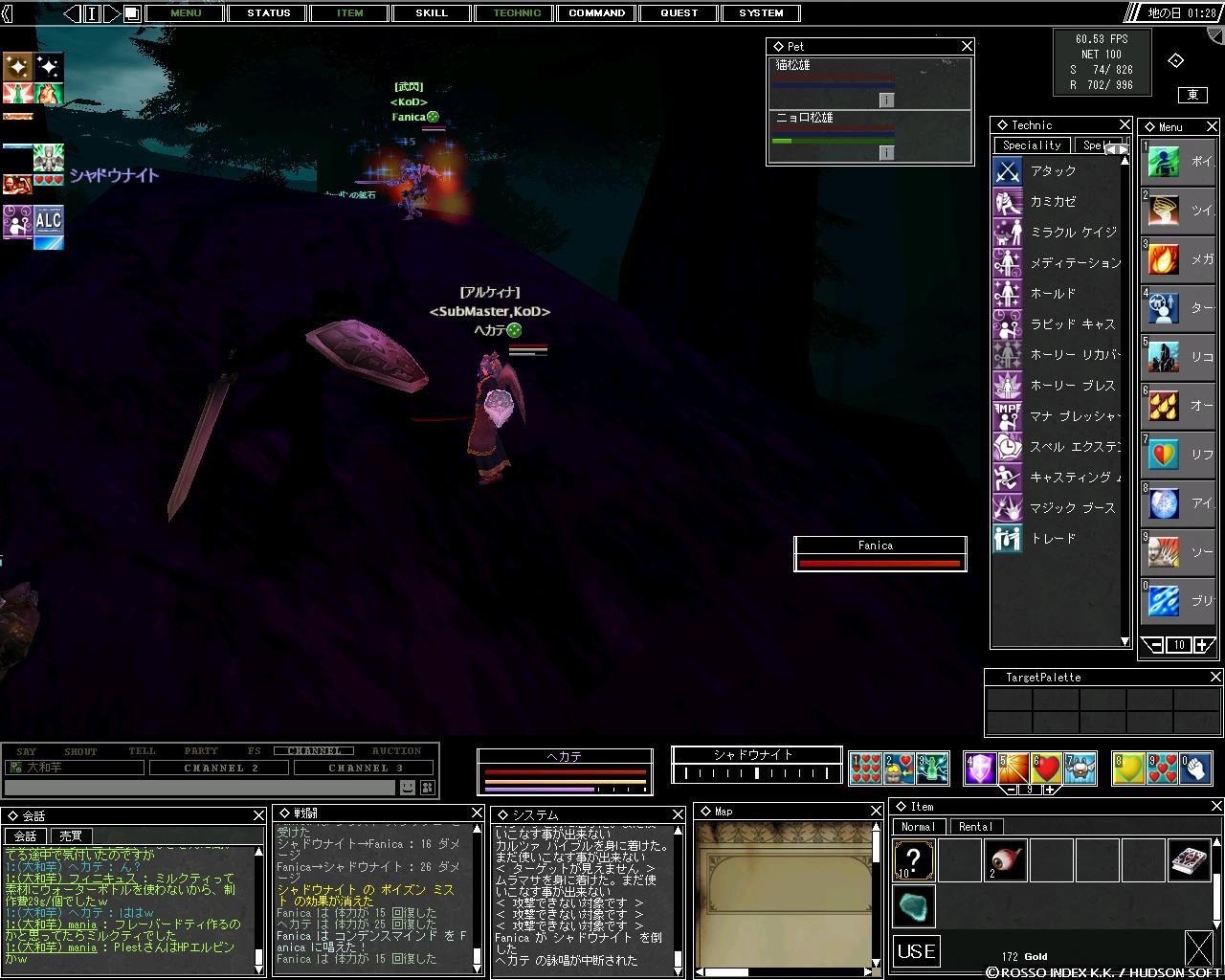Go back a bottom hotbar page with minus
The width and height of the screenshot is (1225, 980).
[x=1009, y=790]
